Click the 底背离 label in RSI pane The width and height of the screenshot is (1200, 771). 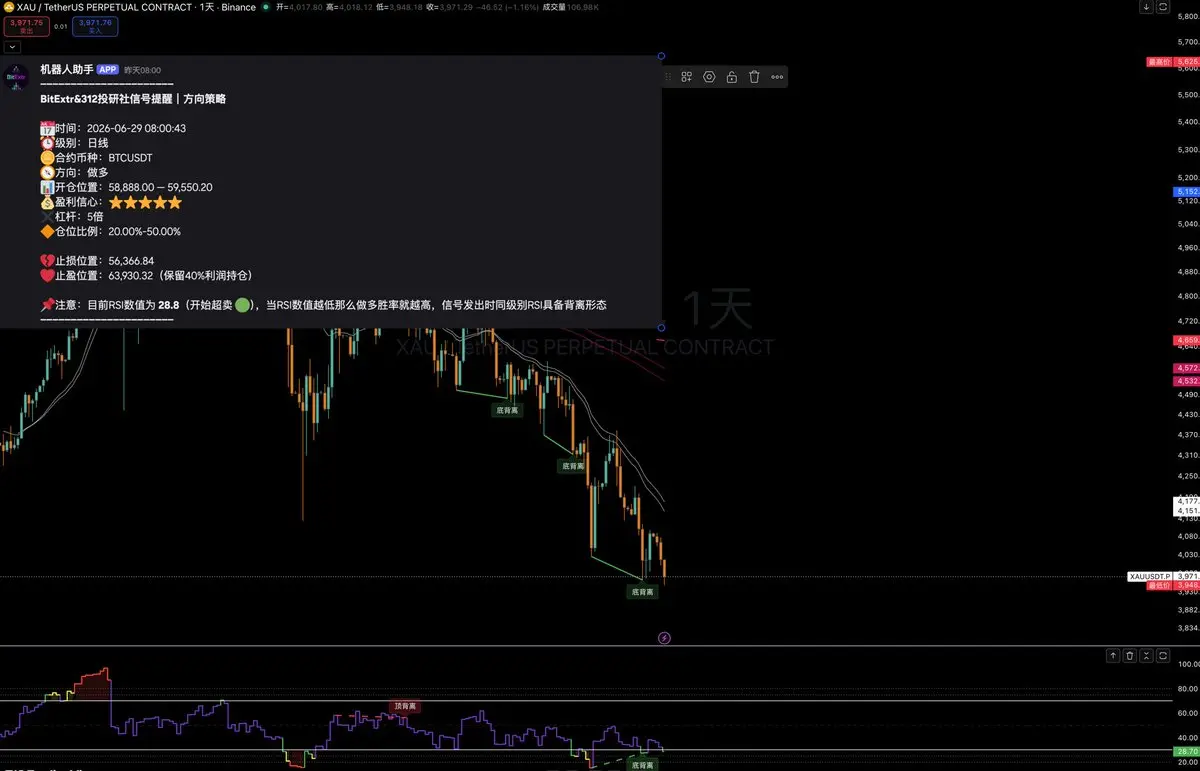pos(641,764)
